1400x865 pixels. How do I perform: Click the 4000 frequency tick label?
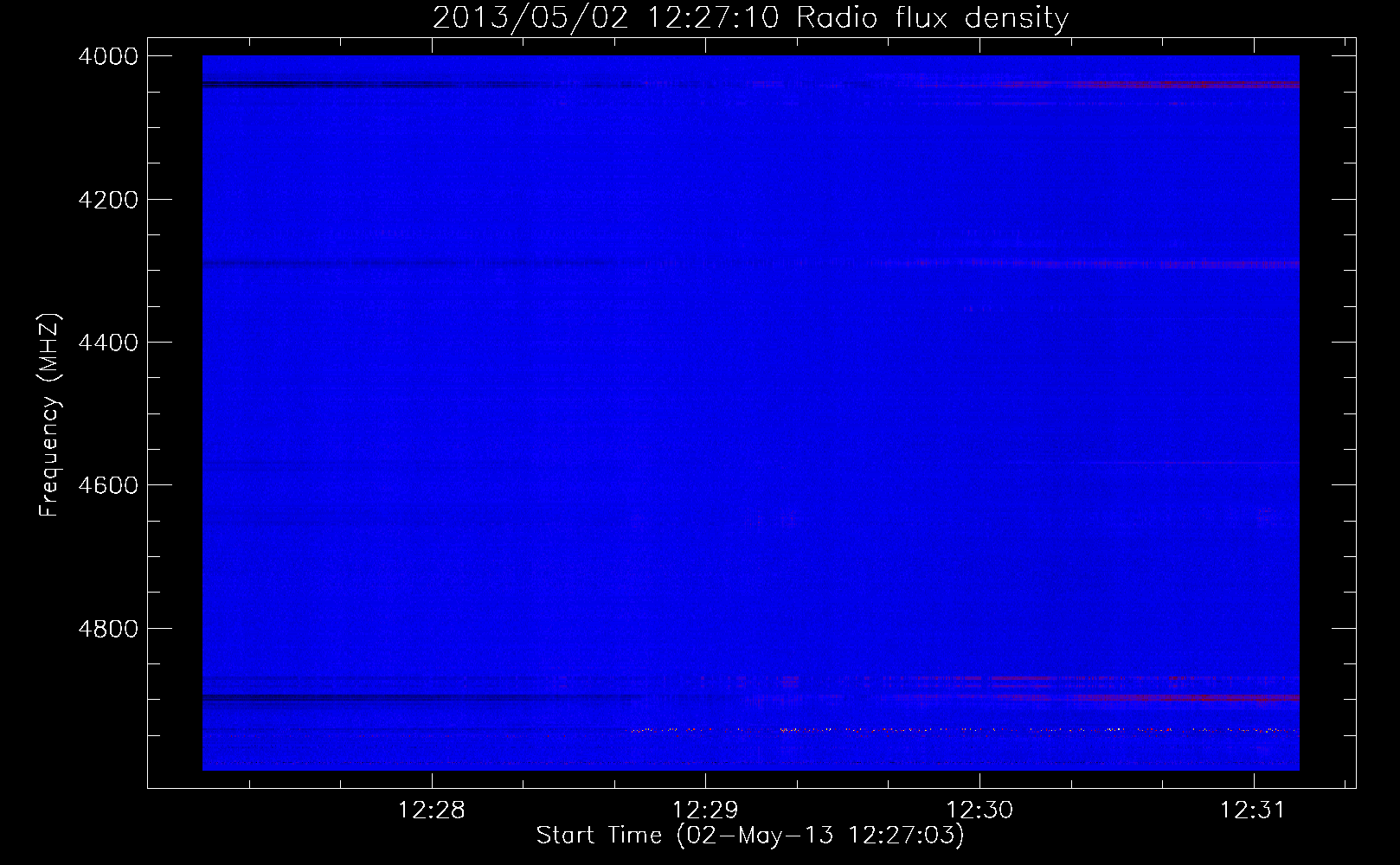tap(108, 56)
